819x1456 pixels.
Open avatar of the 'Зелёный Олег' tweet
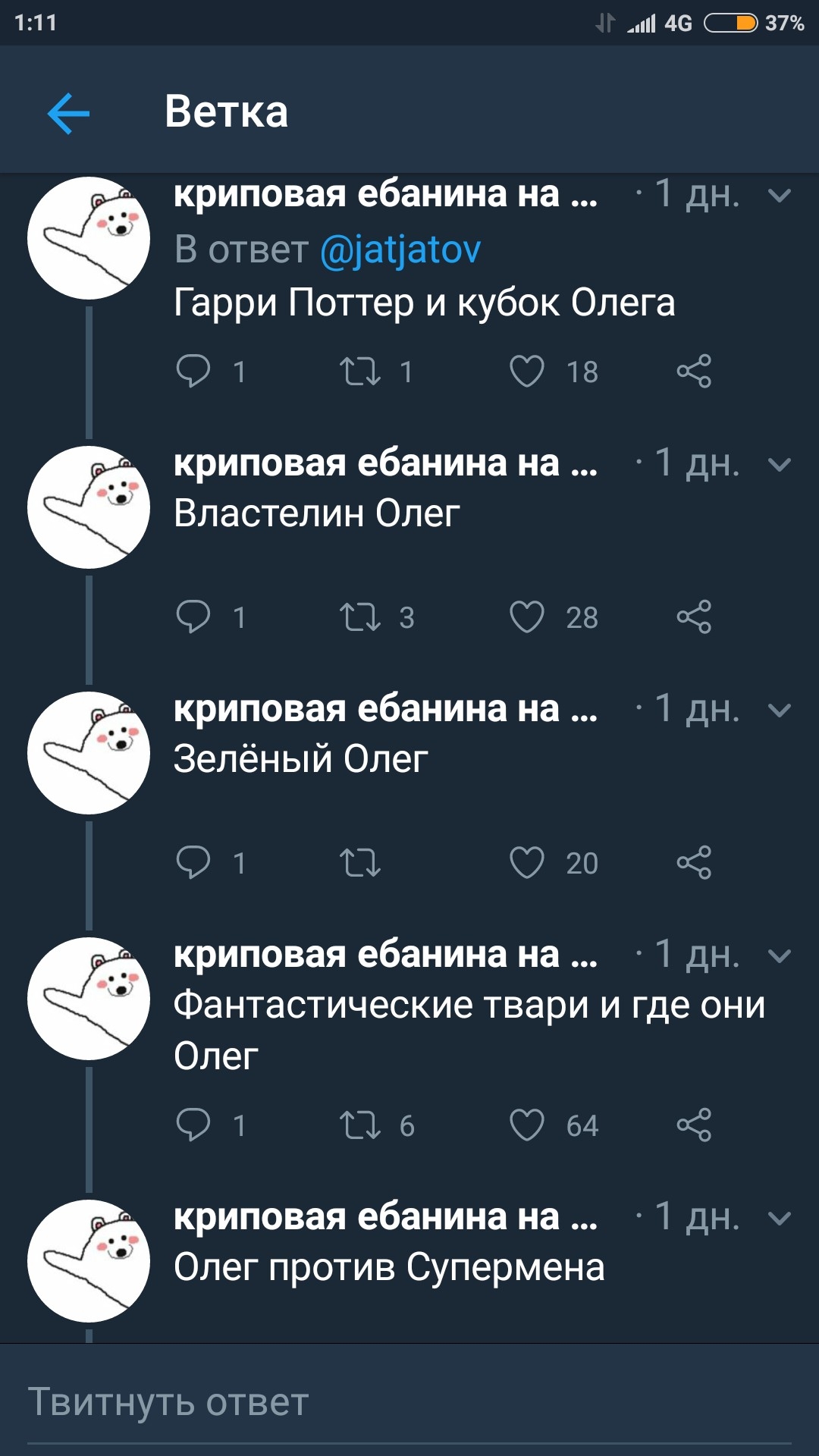click(x=89, y=753)
